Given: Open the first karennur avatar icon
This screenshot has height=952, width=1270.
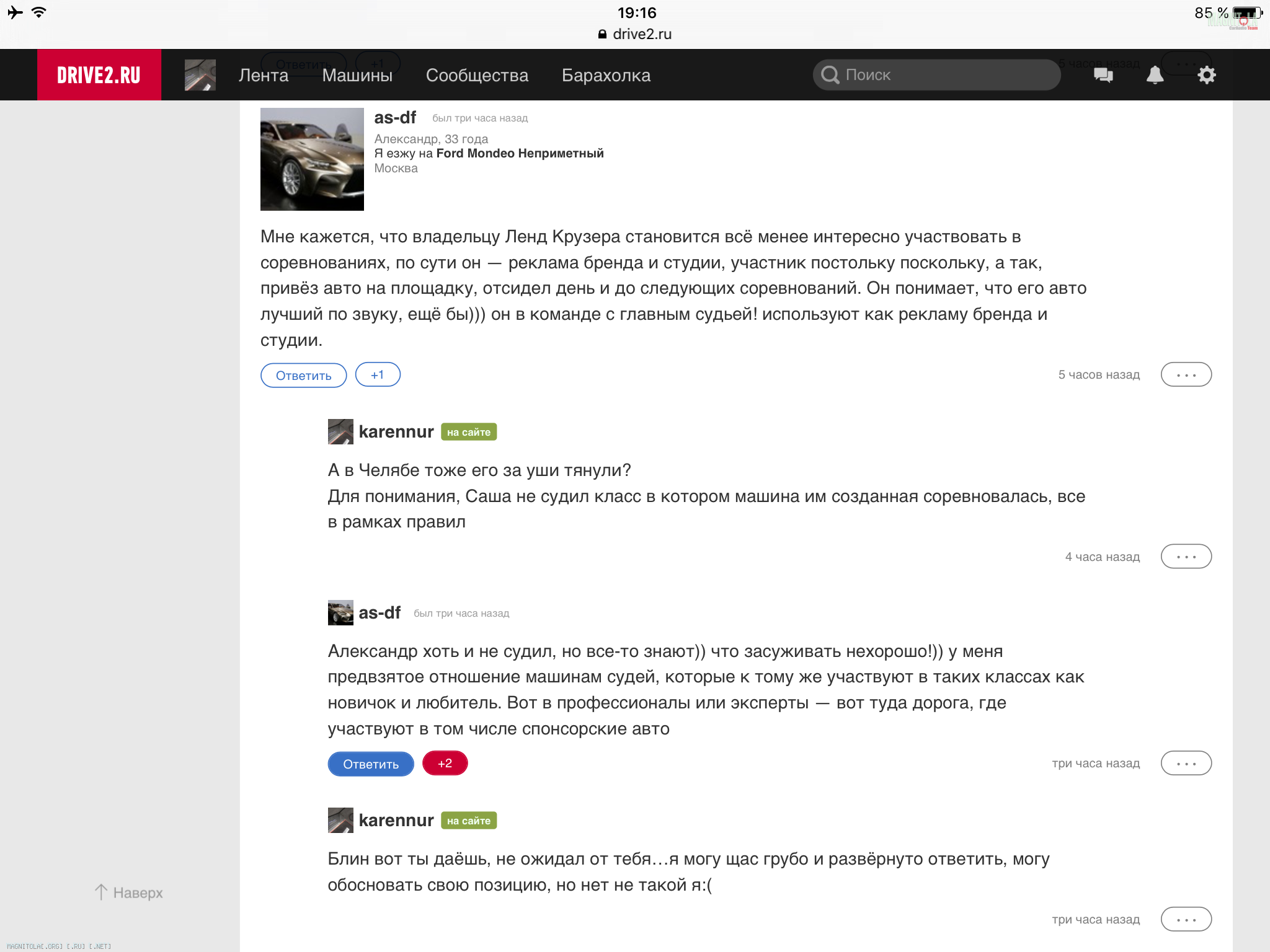Looking at the screenshot, I should click(340, 431).
